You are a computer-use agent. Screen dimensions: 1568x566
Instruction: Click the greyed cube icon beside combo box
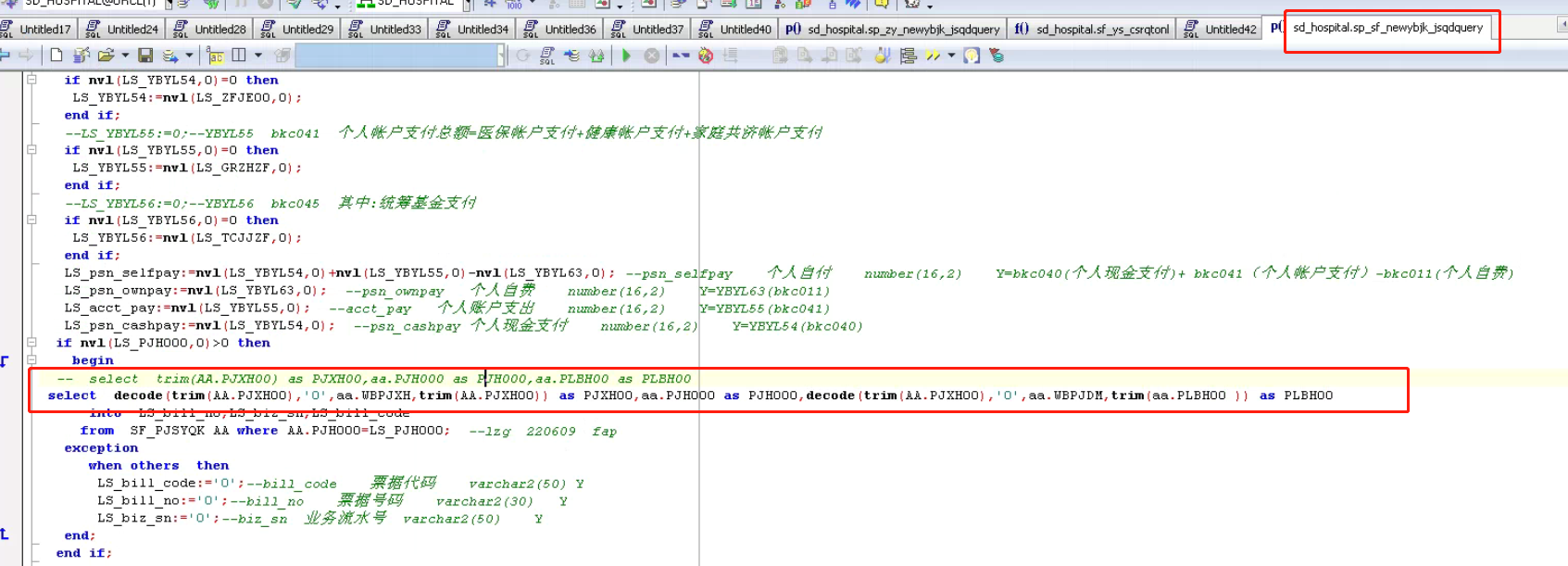point(282,56)
